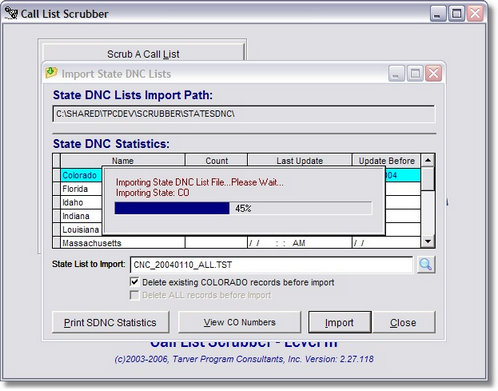Select the row marker next to Colorado
This screenshot has height=391, width=498.
pyautogui.click(x=56, y=175)
